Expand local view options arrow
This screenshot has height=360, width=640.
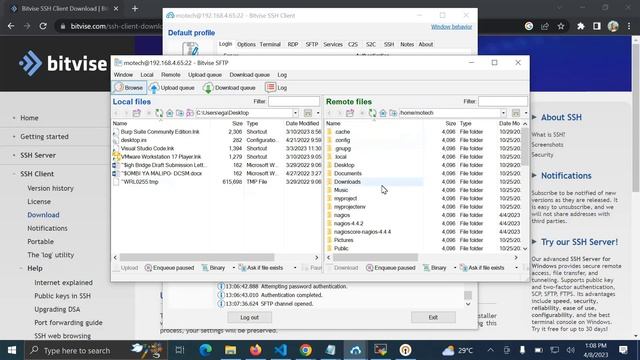click(x=318, y=113)
